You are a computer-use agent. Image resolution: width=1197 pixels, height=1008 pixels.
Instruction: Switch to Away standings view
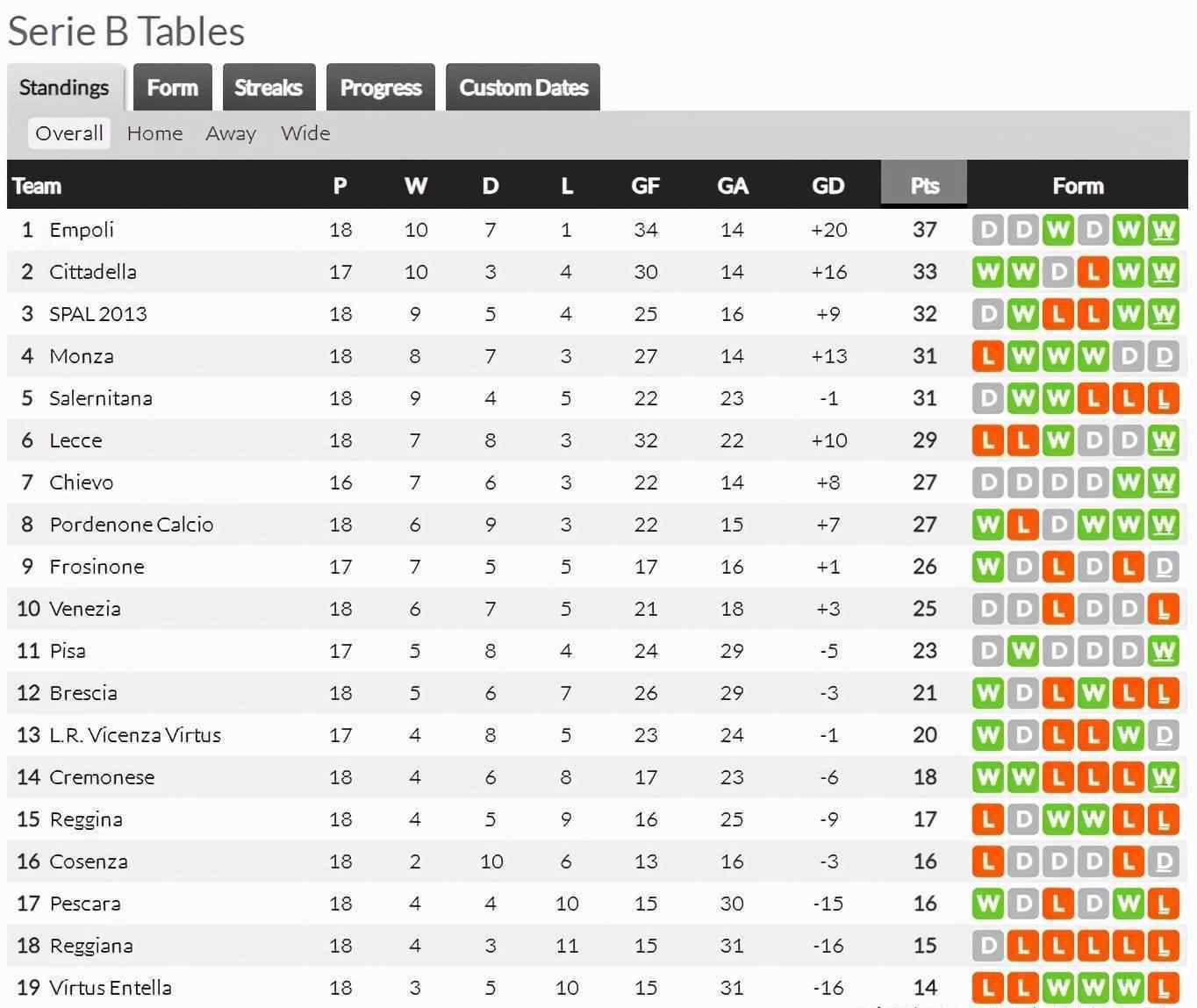[231, 133]
